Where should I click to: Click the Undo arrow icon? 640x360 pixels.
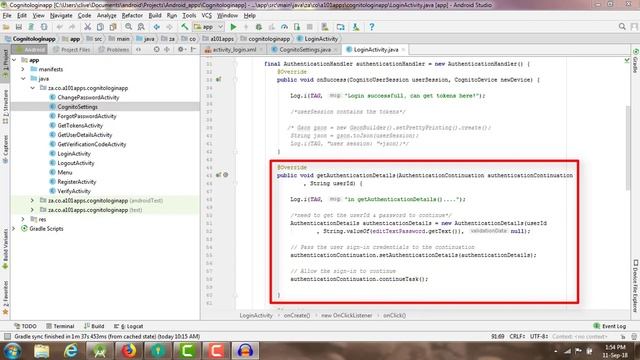coord(60,27)
